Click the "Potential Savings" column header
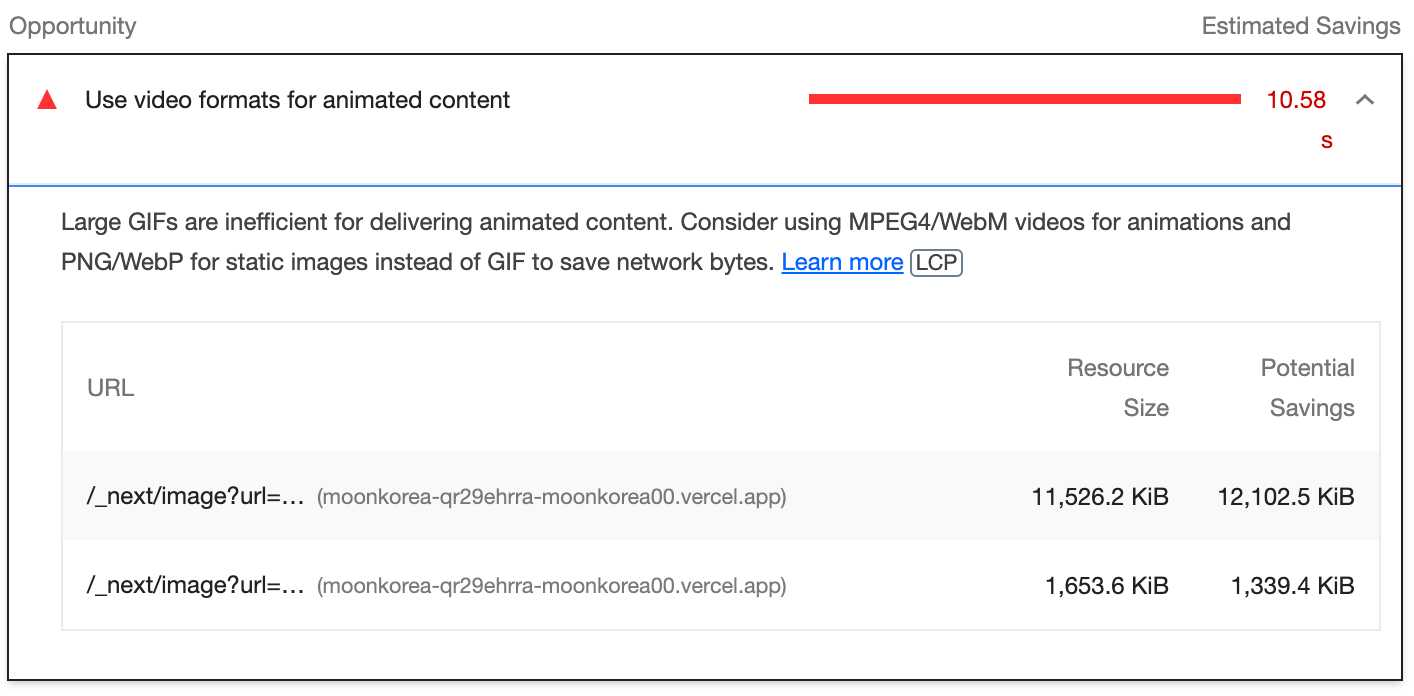Screen dimensions: 1414x696 [1307, 388]
